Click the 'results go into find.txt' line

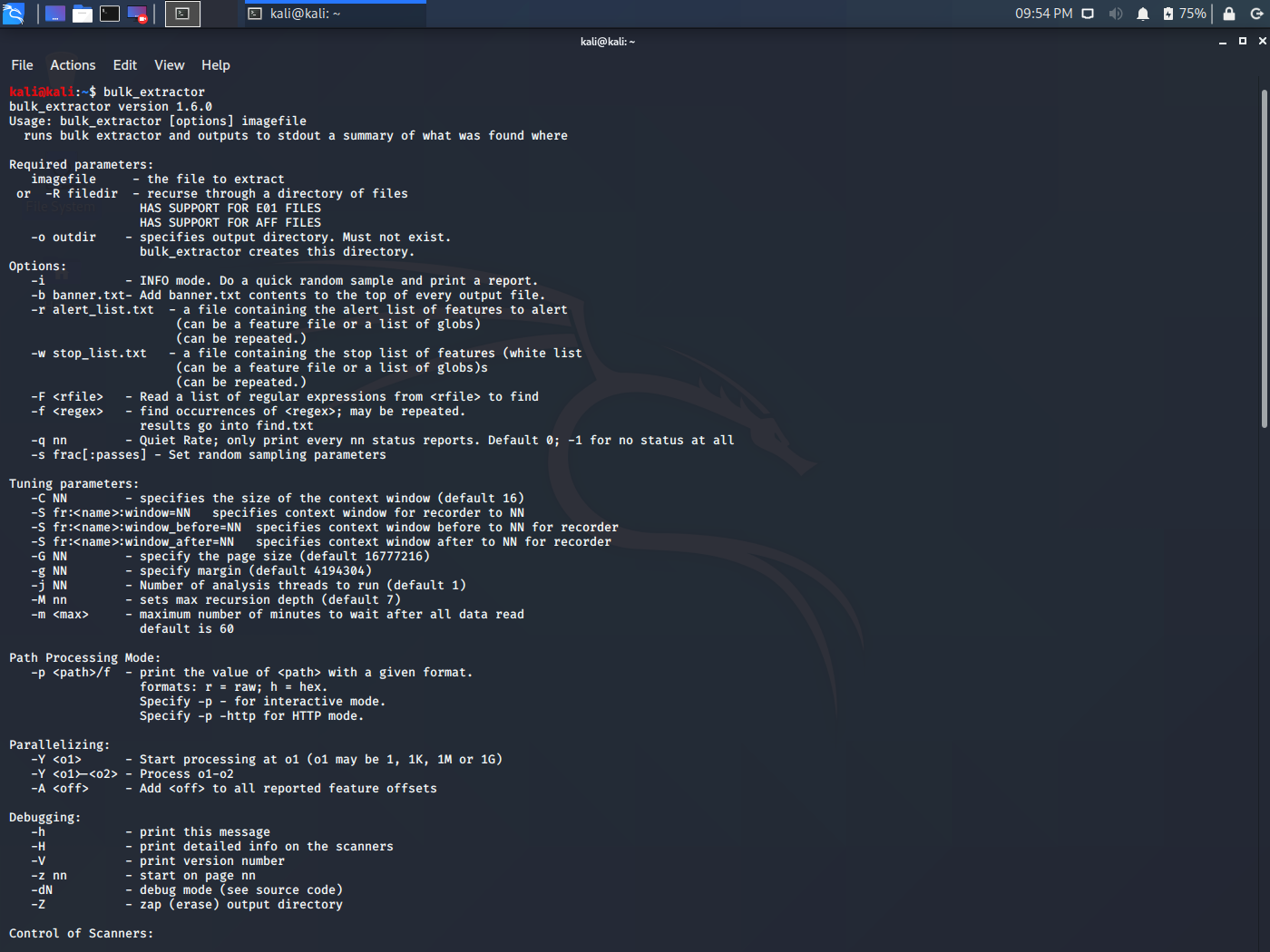point(227,425)
